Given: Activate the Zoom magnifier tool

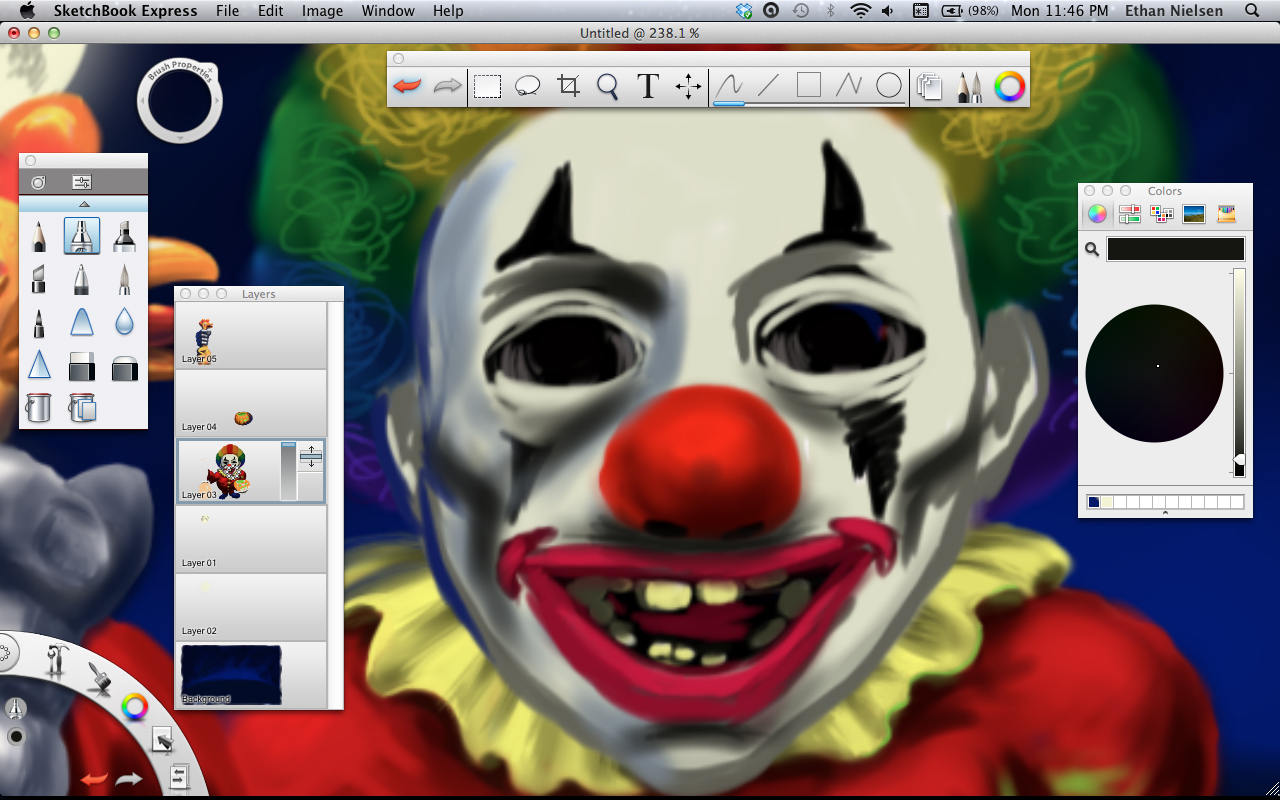Looking at the screenshot, I should click(607, 87).
